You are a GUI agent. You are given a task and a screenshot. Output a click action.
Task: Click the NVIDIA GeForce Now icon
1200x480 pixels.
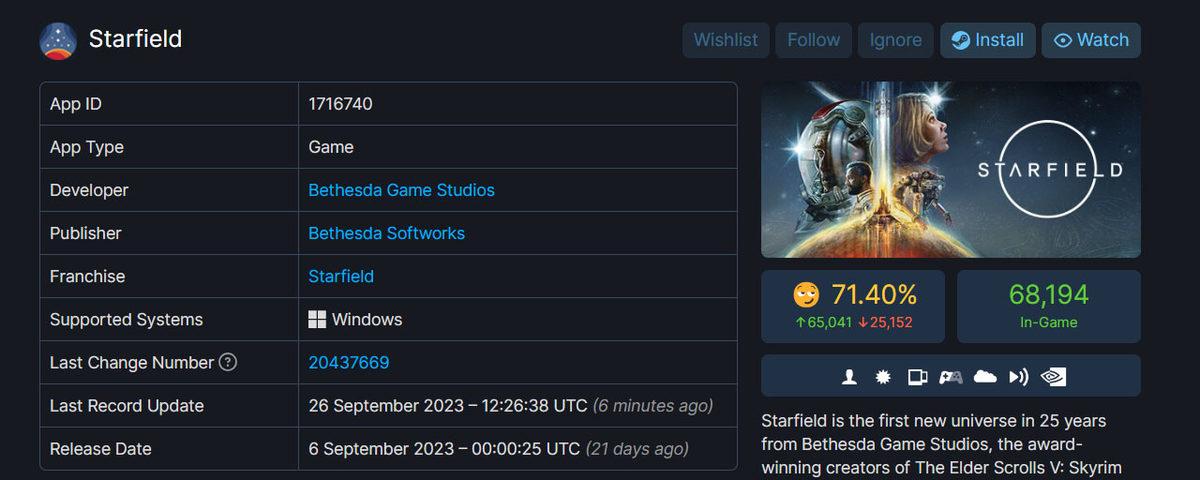click(1053, 376)
